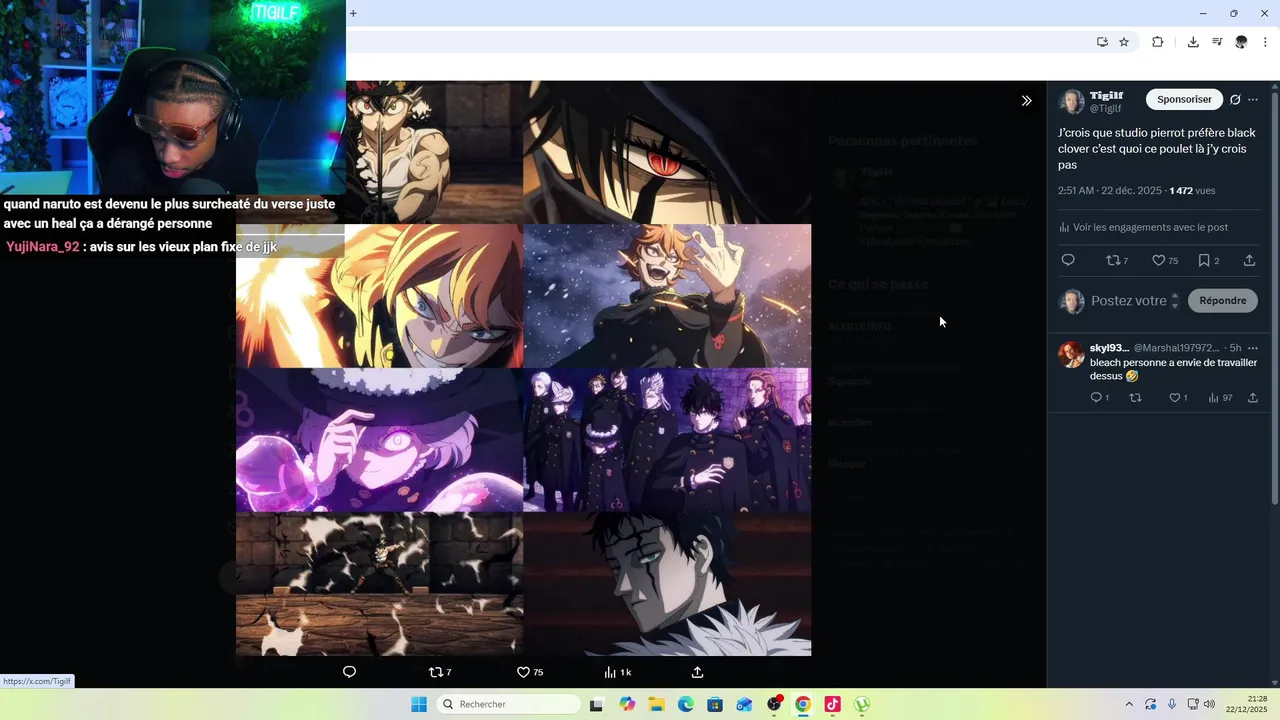Click the reply icon below the image viewer
Screen dimensions: 1280x720
[x=349, y=672]
